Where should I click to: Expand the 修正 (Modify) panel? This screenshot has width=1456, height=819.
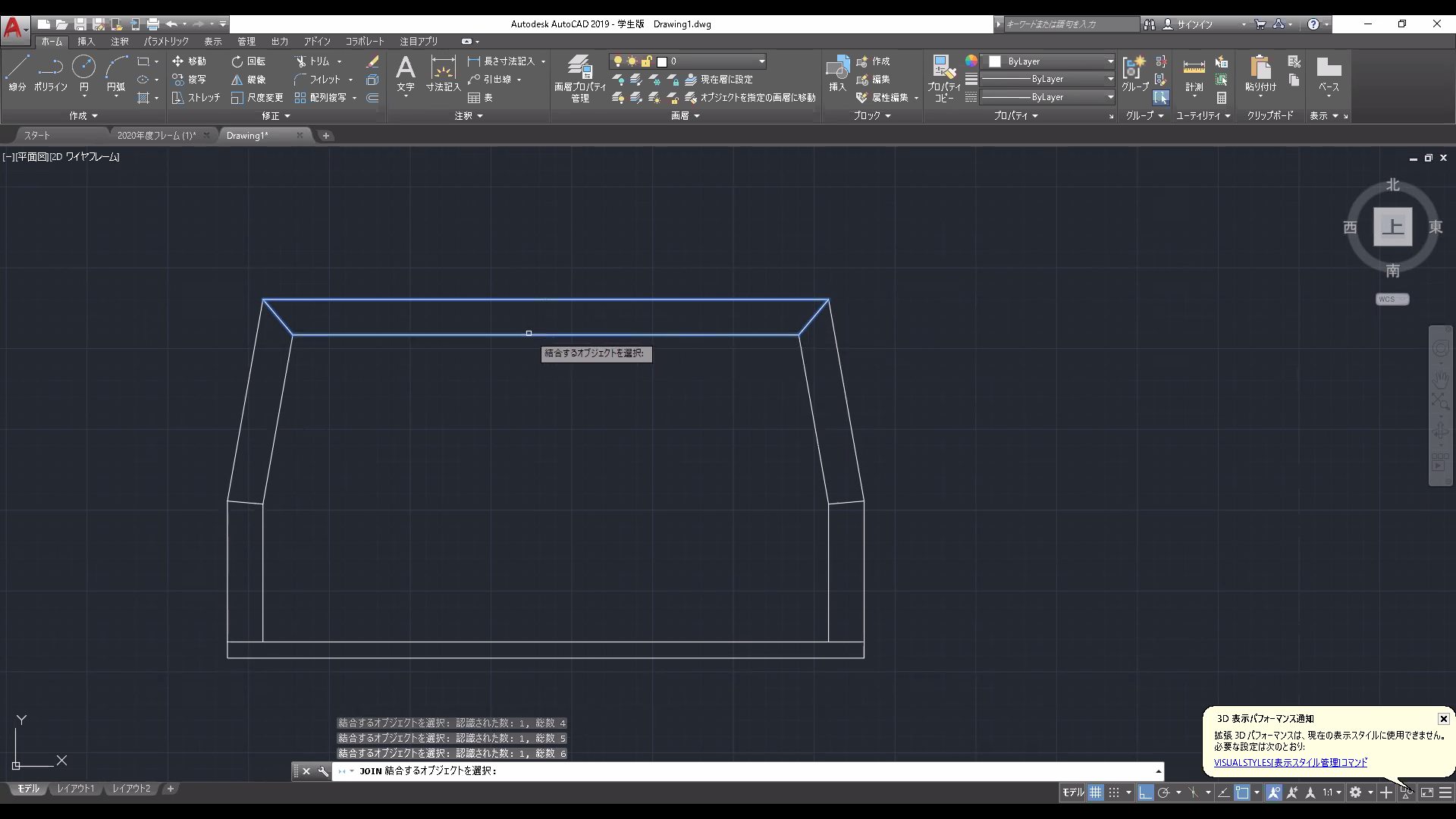[x=276, y=116]
